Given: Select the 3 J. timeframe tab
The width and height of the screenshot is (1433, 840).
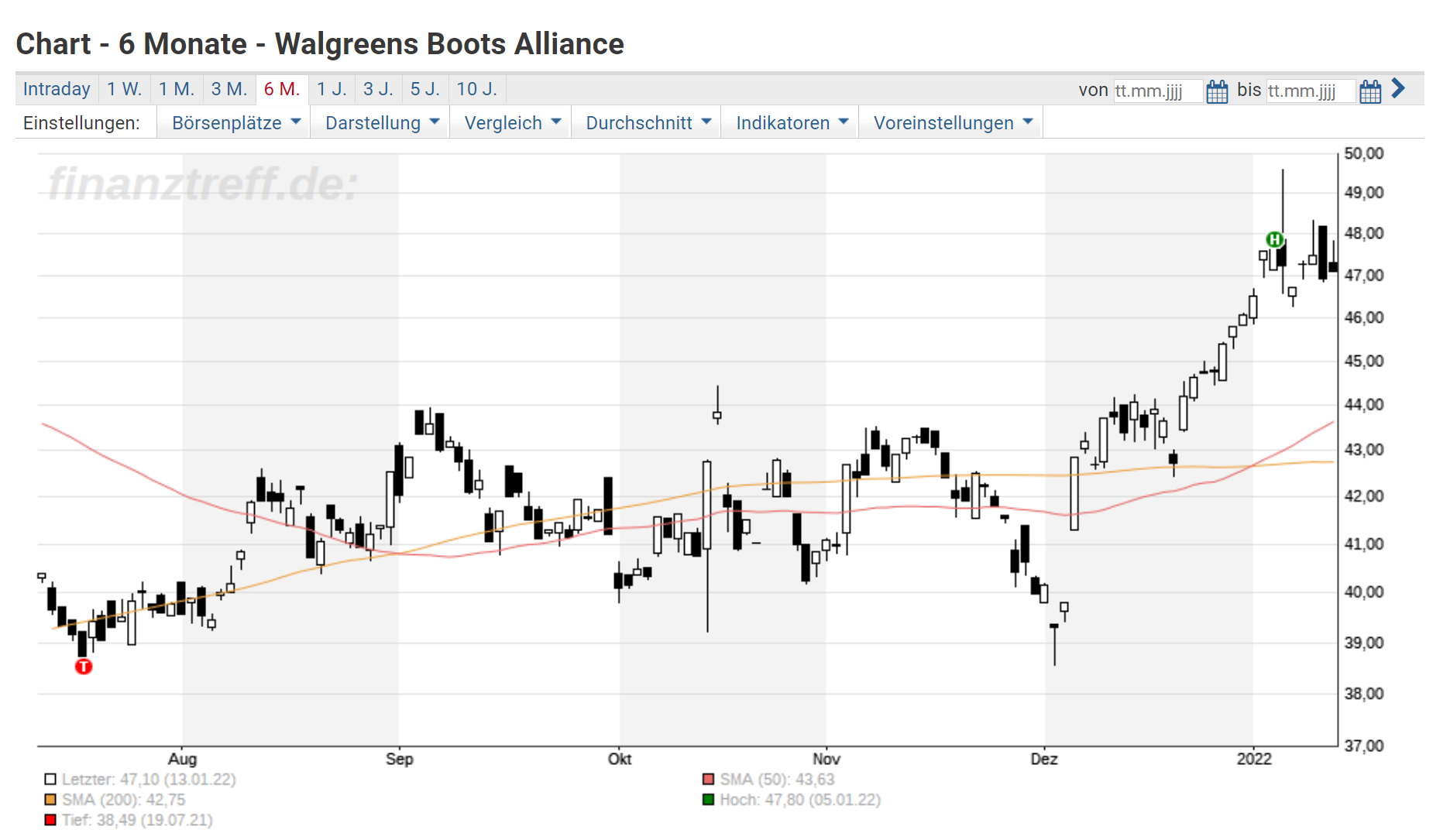Looking at the screenshot, I should click(378, 89).
